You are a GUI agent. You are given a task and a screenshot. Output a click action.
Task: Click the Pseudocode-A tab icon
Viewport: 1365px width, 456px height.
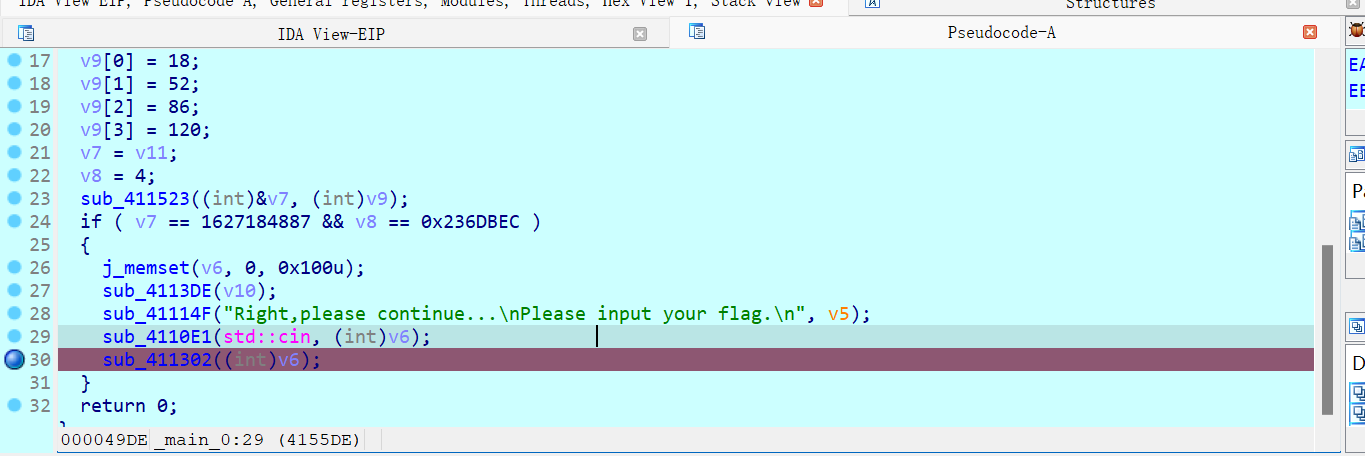pos(697,33)
